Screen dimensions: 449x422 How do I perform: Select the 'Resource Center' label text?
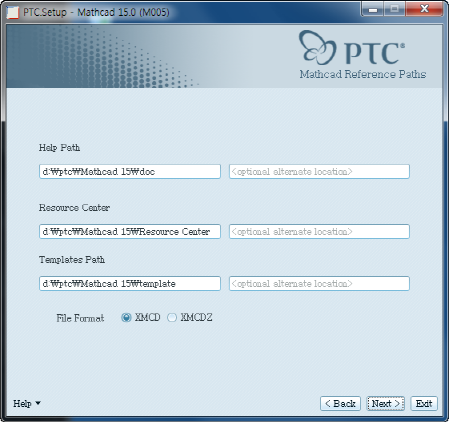(74, 208)
